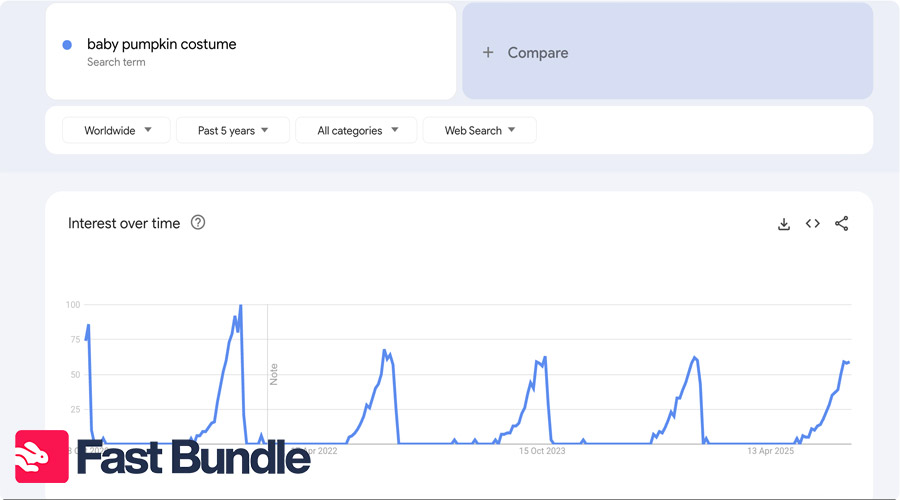
Task: Click the Interest over time heading
Action: (x=124, y=223)
